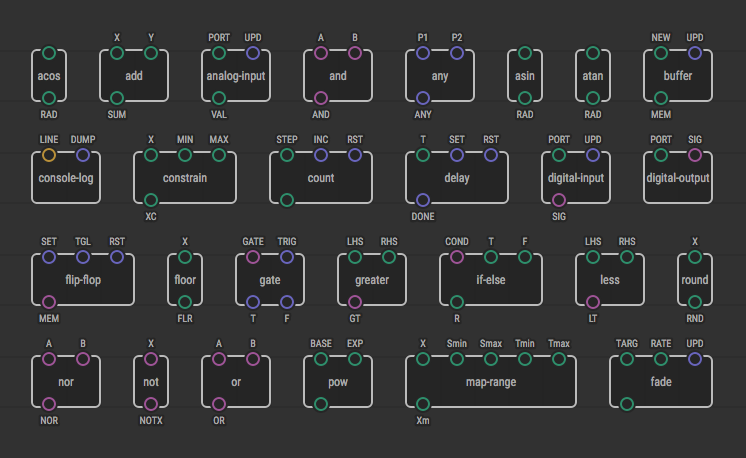The height and width of the screenshot is (458, 746).
Task: Click the if-else node
Action: [x=490, y=280]
